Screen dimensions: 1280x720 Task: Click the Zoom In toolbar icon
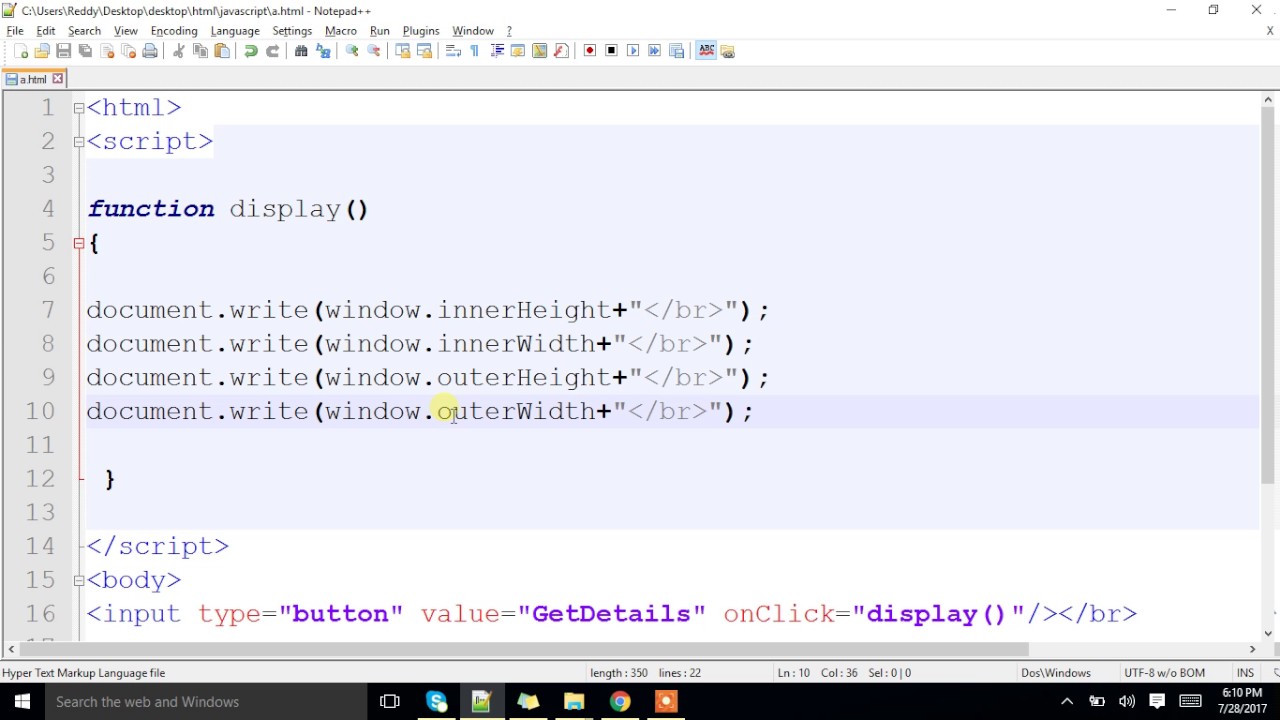pyautogui.click(x=351, y=51)
